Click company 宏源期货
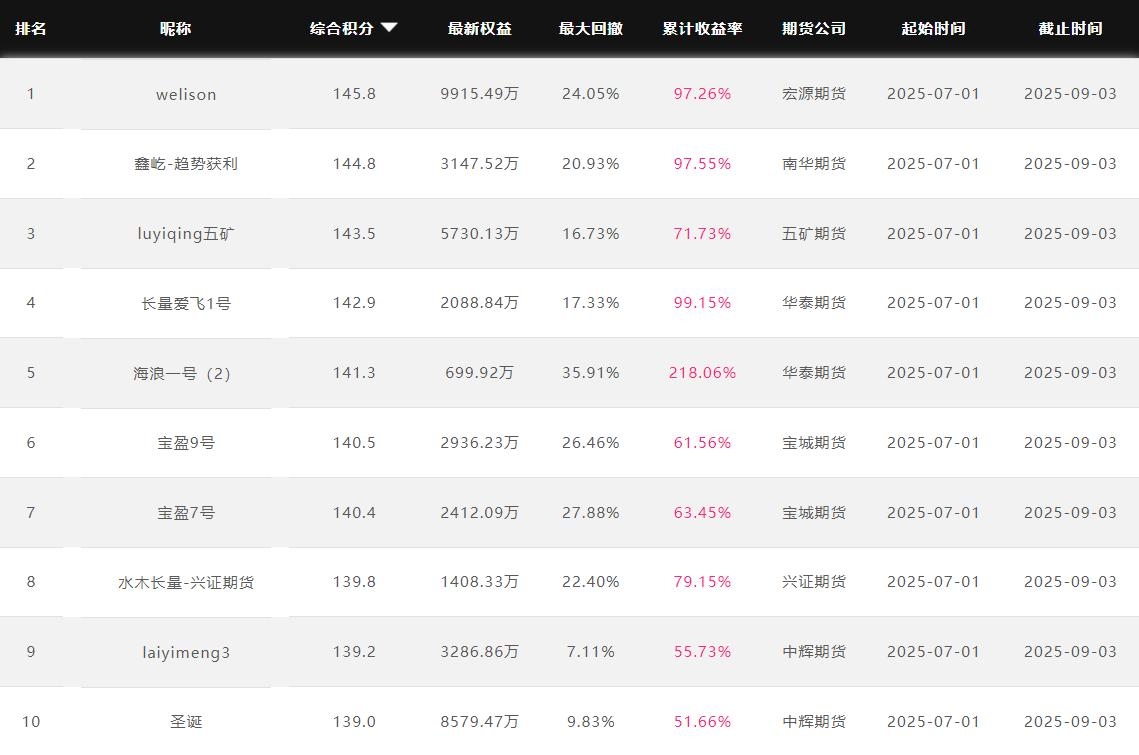The height and width of the screenshot is (755, 1139). point(814,94)
